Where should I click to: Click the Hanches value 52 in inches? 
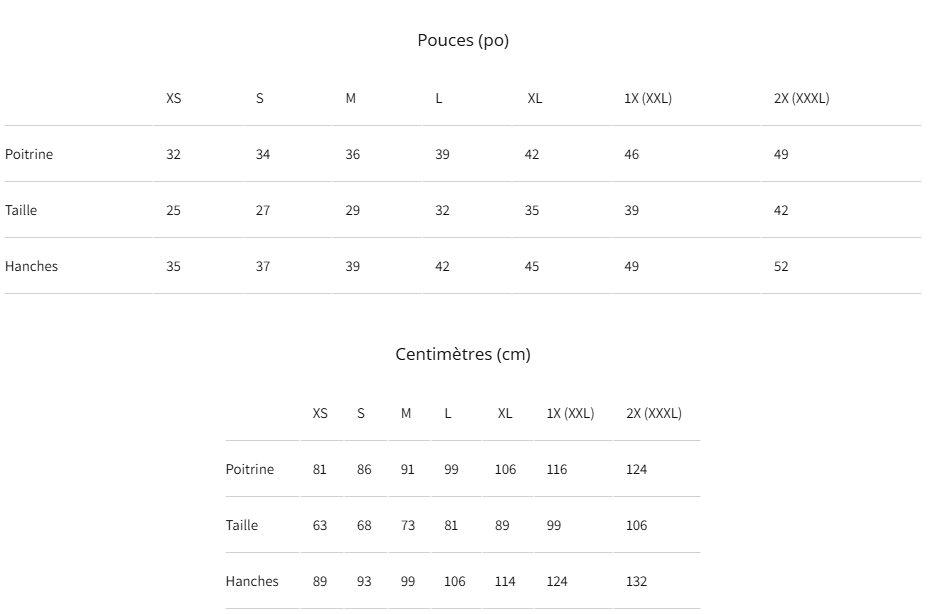pos(781,266)
